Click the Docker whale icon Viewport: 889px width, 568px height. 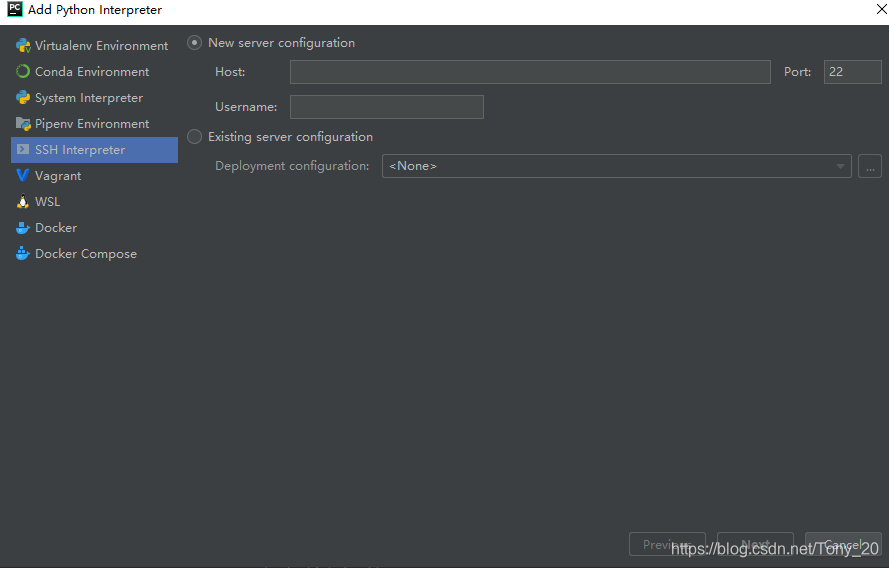coord(23,228)
